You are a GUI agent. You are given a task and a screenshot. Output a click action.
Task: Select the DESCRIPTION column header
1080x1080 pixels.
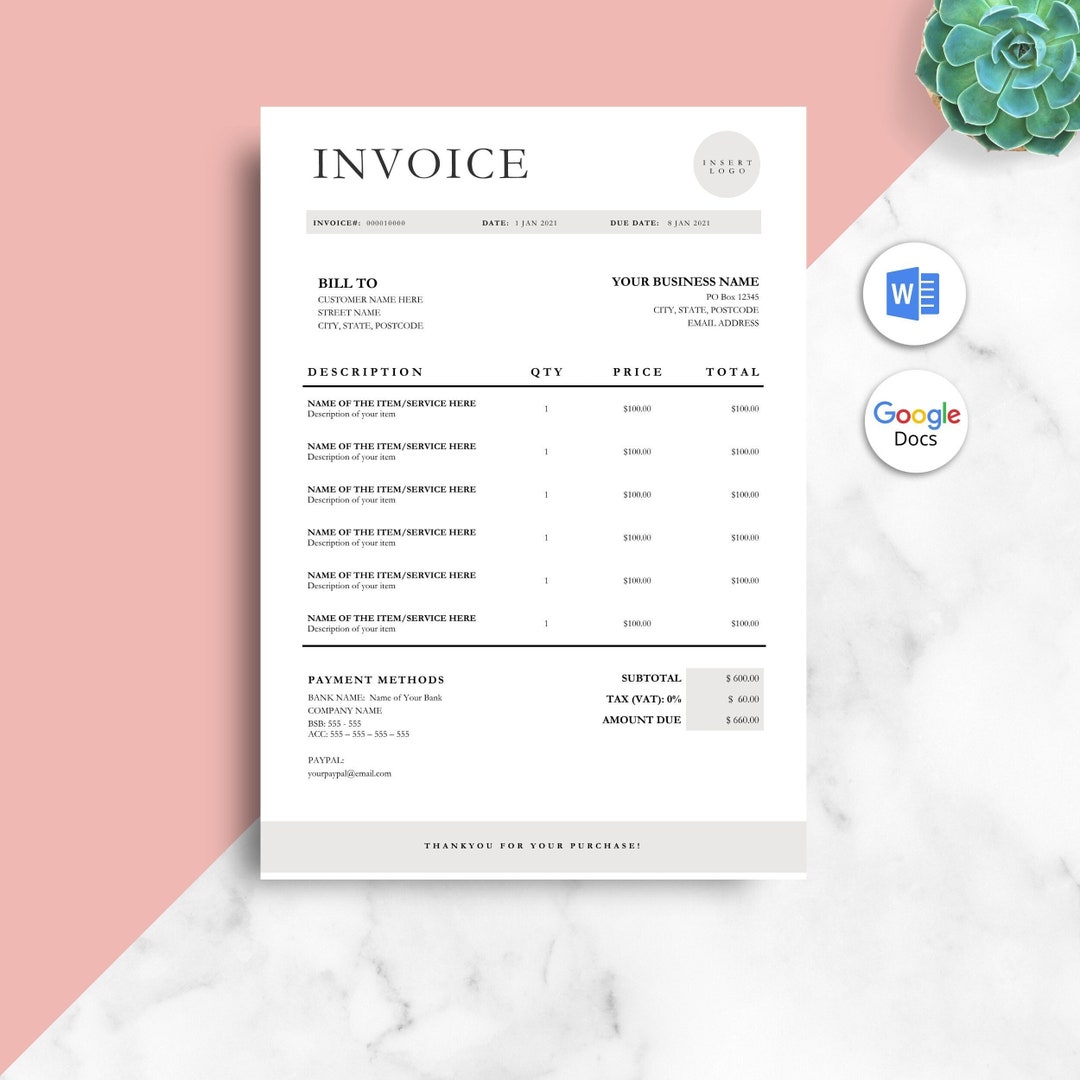tap(364, 371)
